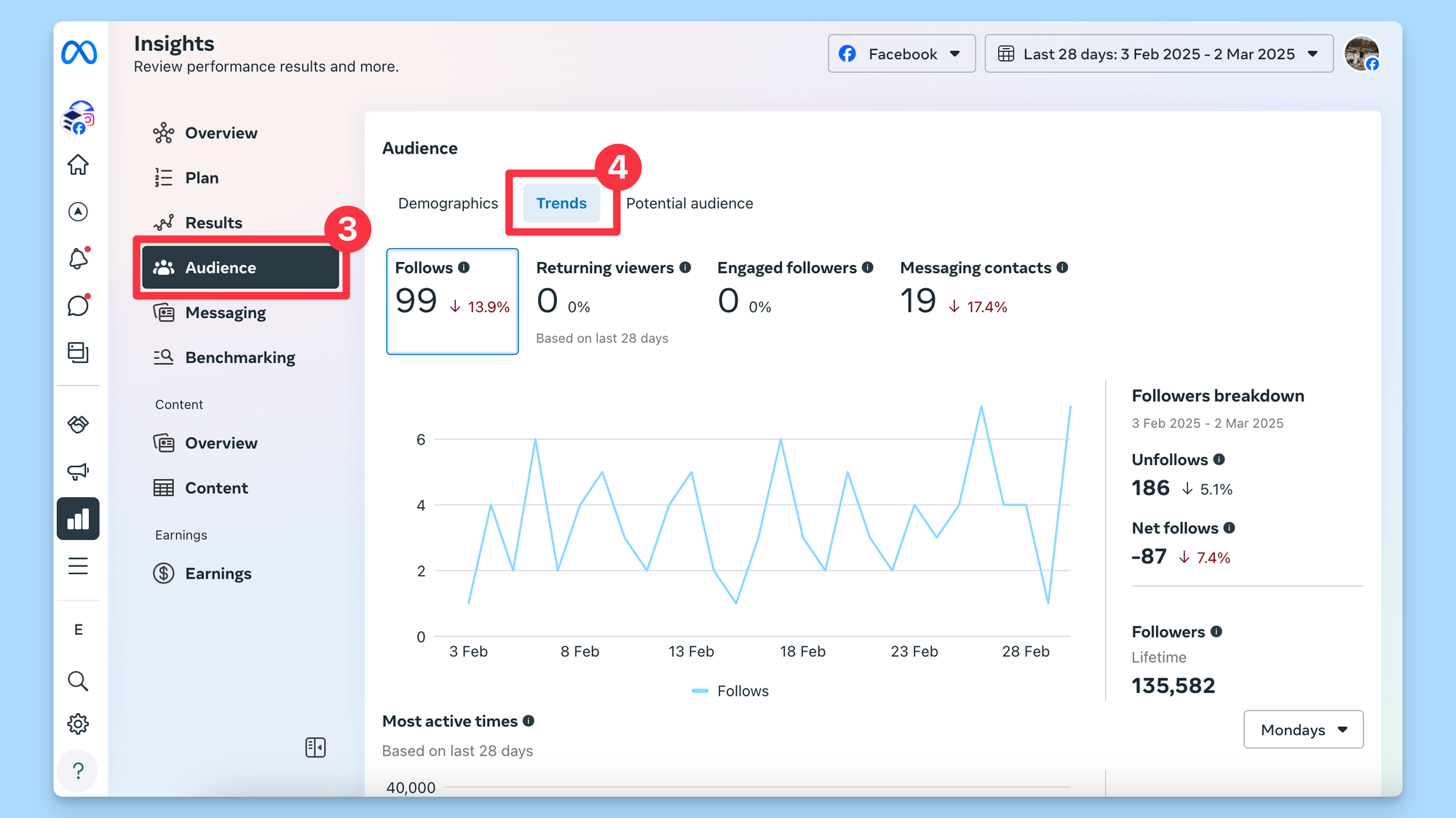The image size is (1456, 818).
Task: Click the Help question mark icon
Action: [x=78, y=770]
